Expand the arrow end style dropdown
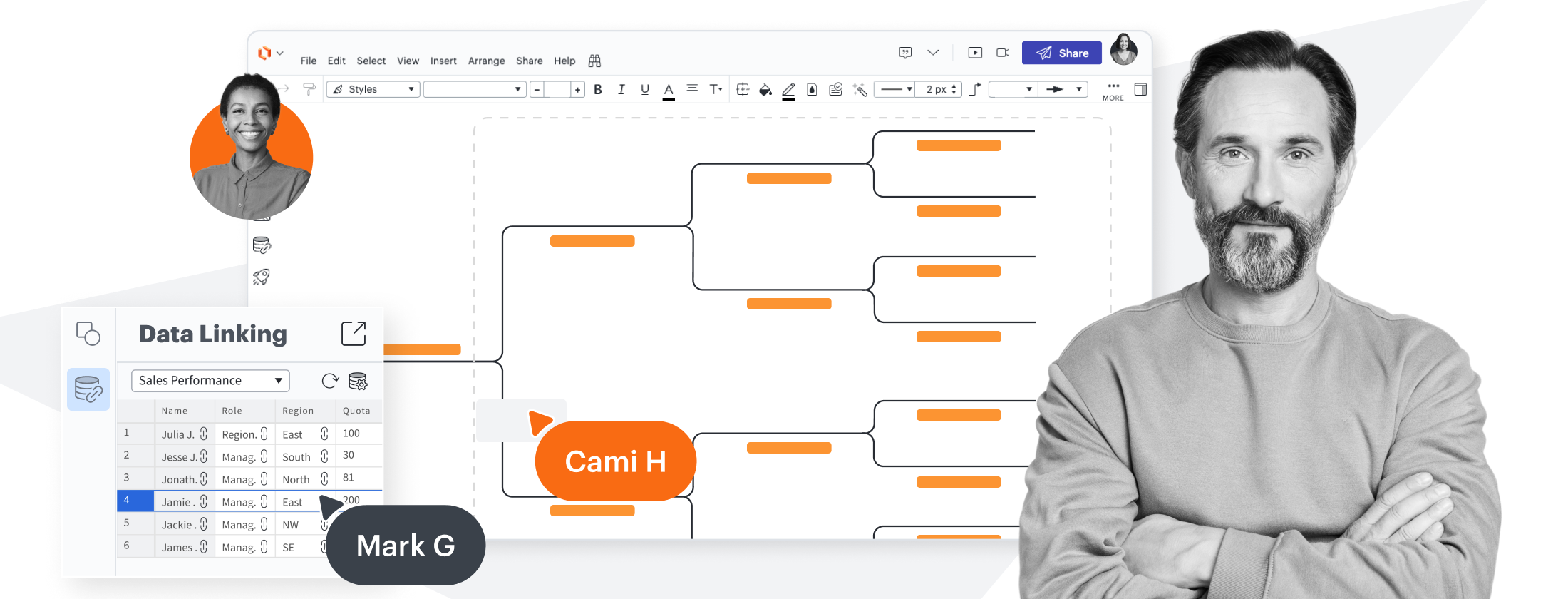Viewport: 1568px width, 599px height. [x=1063, y=89]
